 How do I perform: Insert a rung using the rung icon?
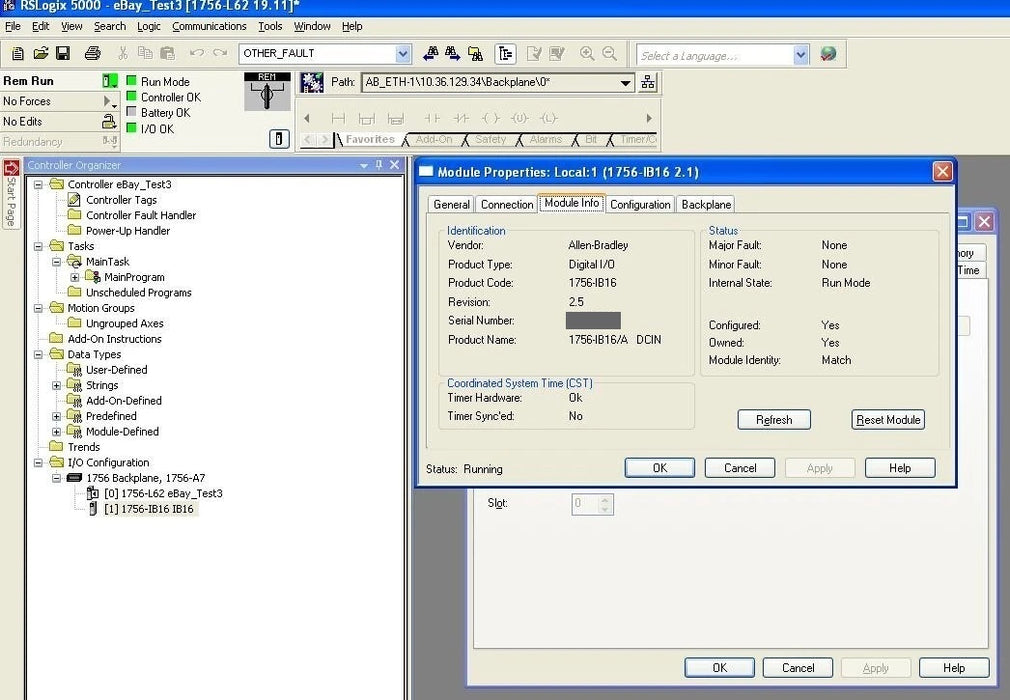(338, 118)
